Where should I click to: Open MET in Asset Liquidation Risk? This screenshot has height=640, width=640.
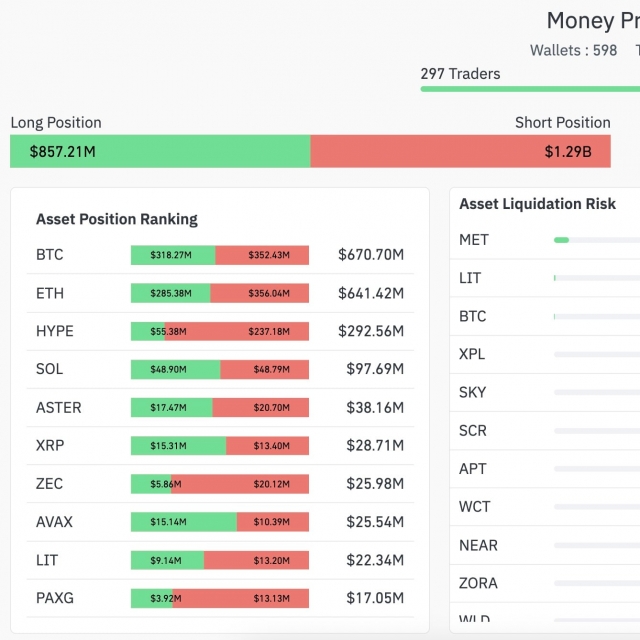click(x=474, y=240)
